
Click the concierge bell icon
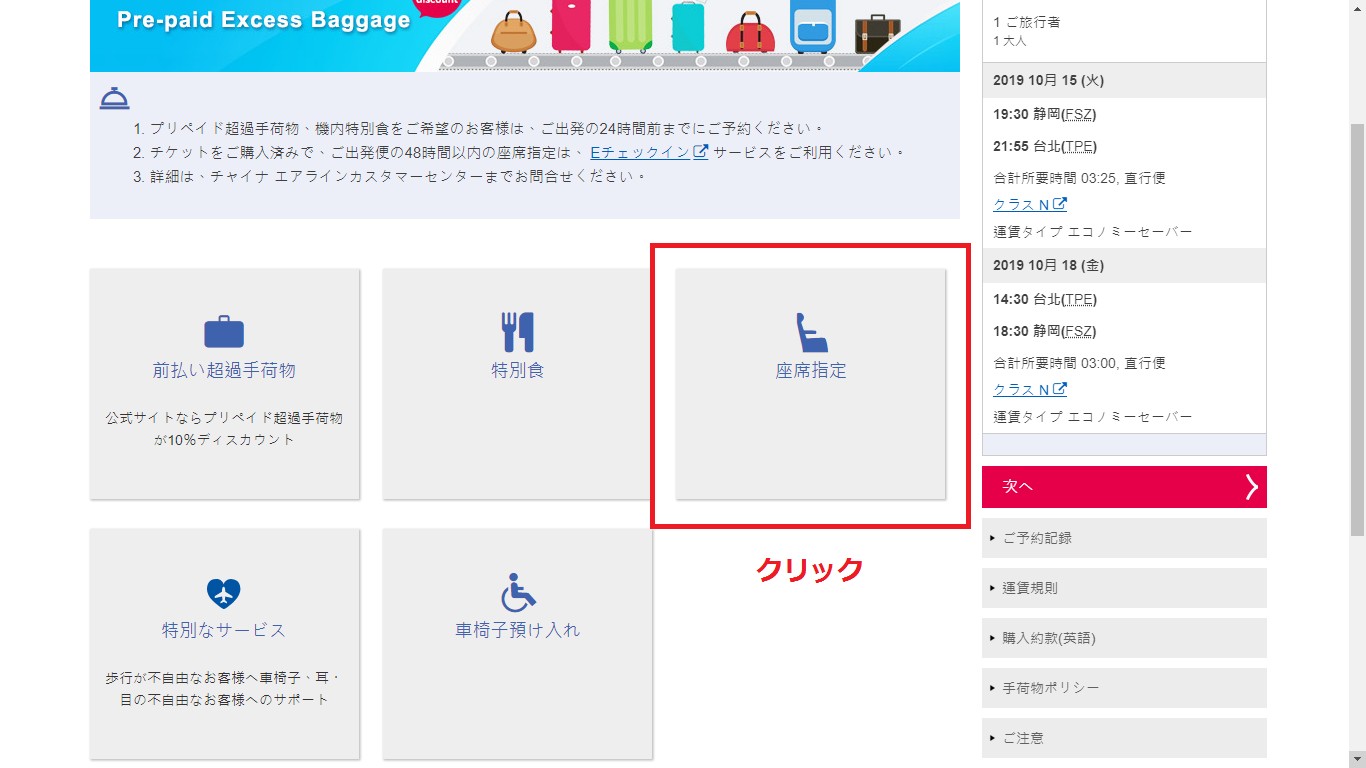point(114,99)
